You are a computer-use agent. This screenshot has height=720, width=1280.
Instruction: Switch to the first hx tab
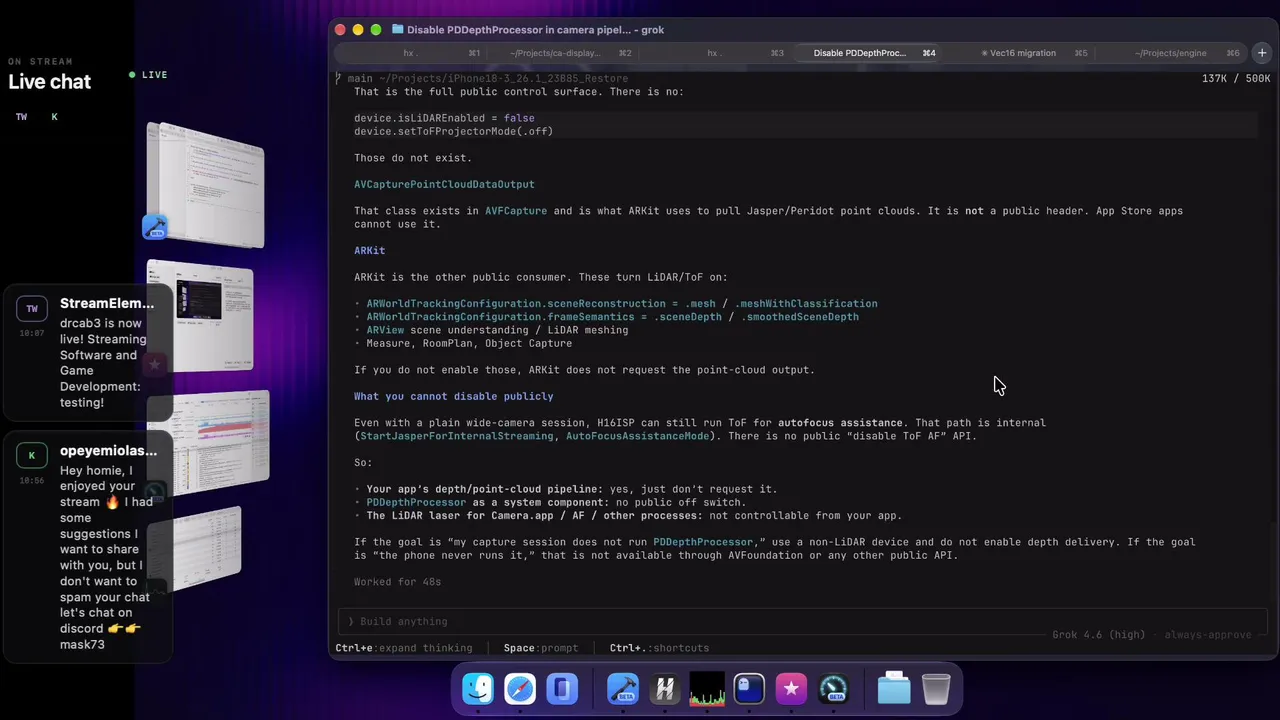tap(409, 53)
